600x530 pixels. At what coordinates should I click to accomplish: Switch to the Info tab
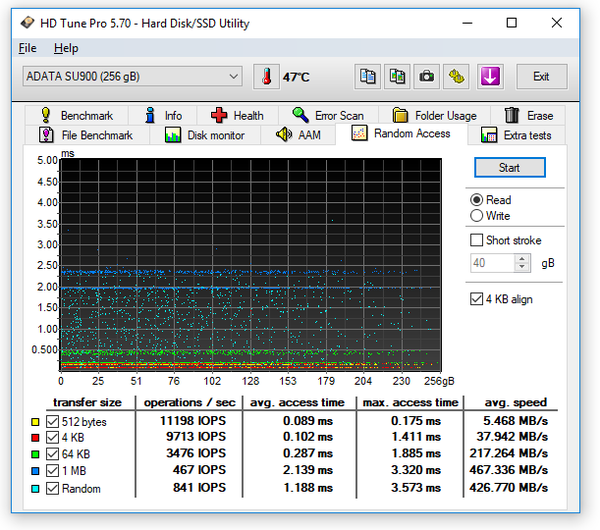[163, 115]
